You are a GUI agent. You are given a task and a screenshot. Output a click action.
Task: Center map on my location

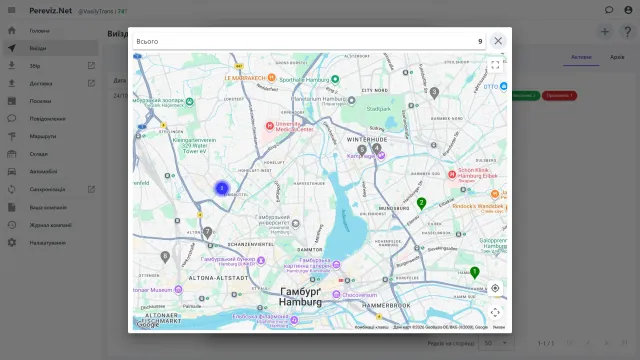495,288
